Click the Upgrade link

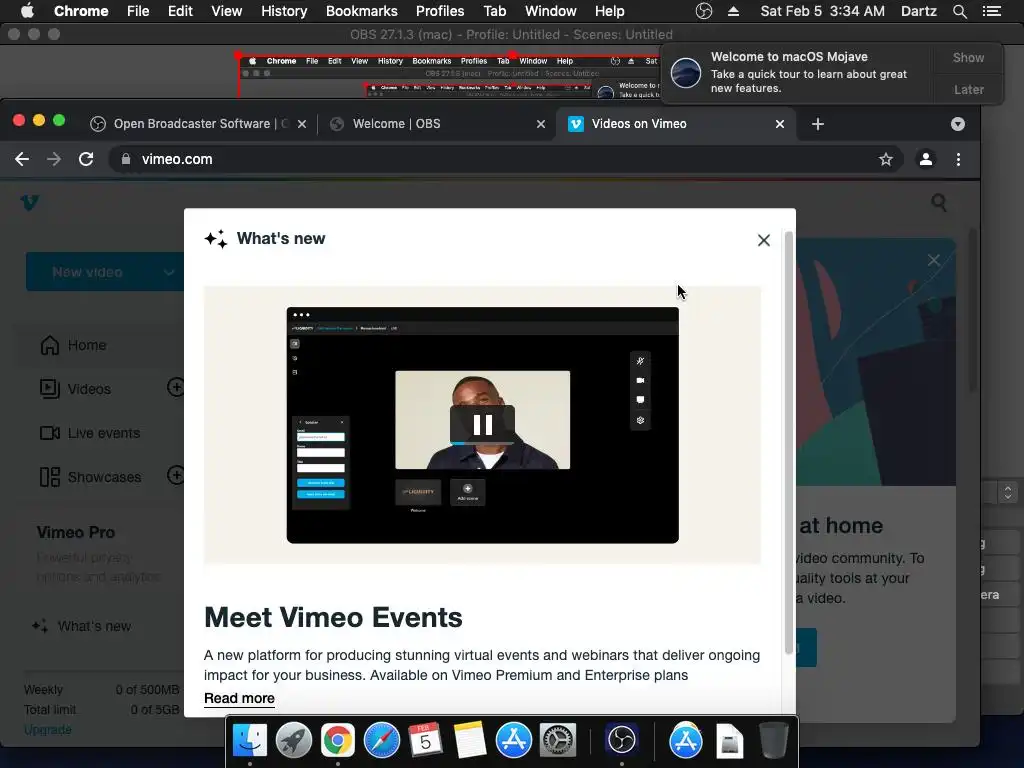point(48,729)
